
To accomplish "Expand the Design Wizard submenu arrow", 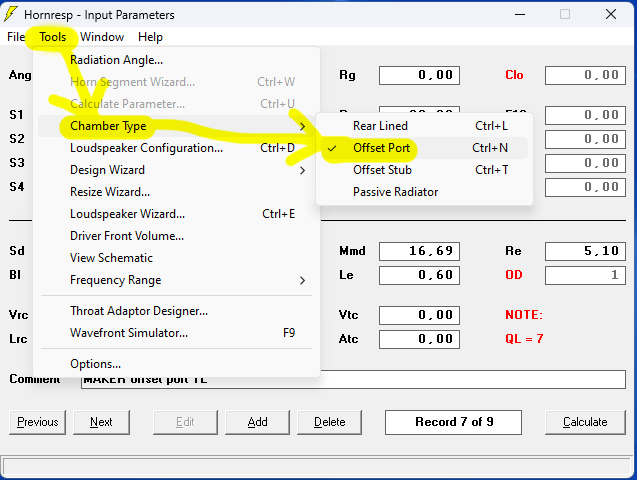I will point(302,171).
